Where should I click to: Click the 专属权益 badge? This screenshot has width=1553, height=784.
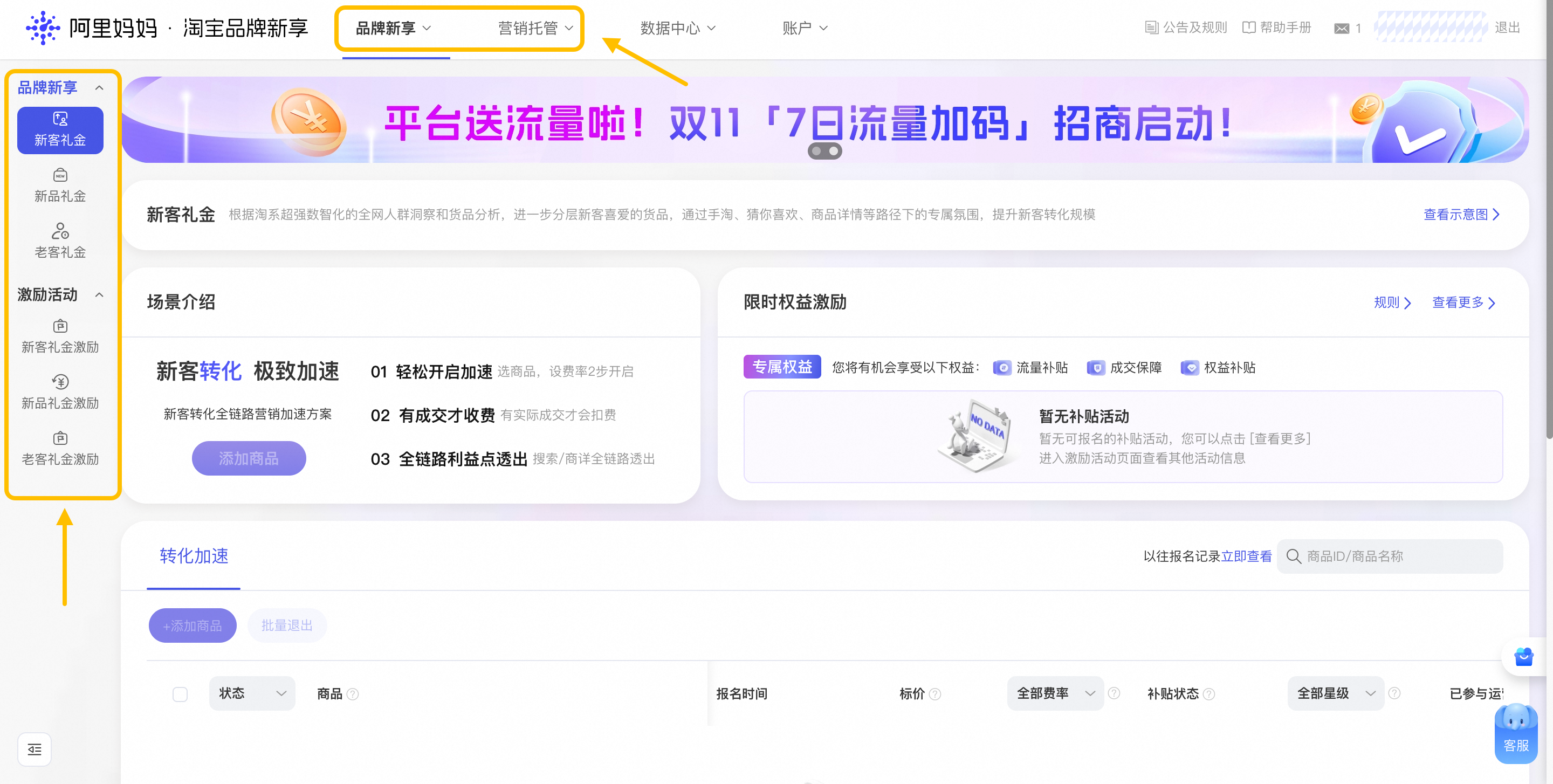click(782, 367)
